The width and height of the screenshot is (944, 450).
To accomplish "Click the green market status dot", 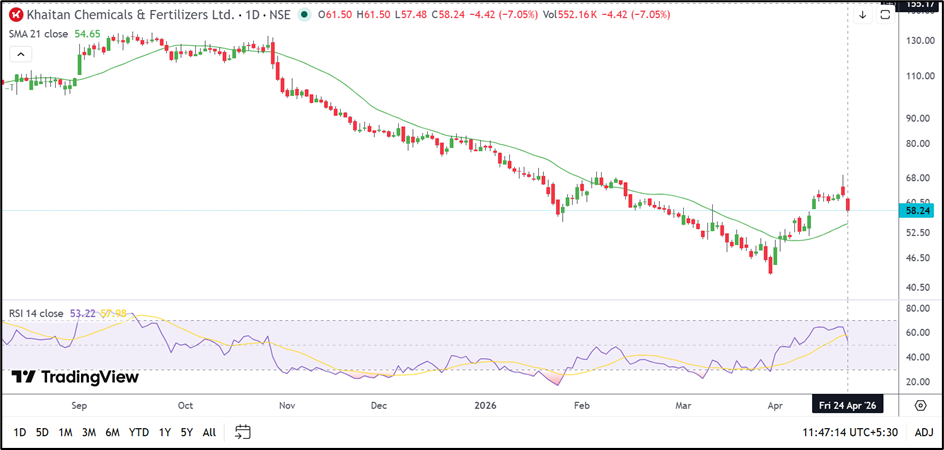I will [x=303, y=15].
